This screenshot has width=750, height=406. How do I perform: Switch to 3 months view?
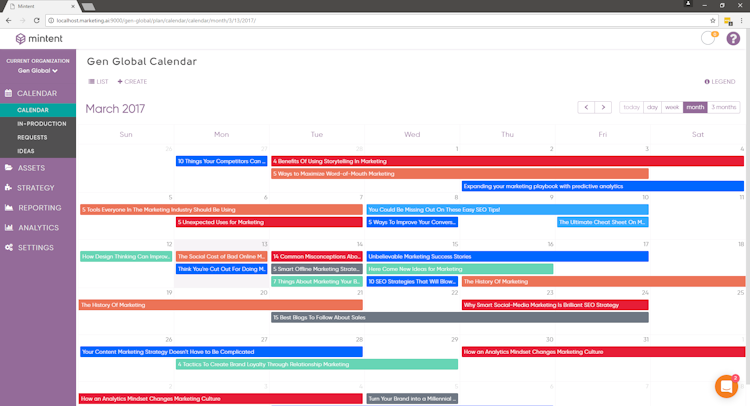tap(724, 107)
